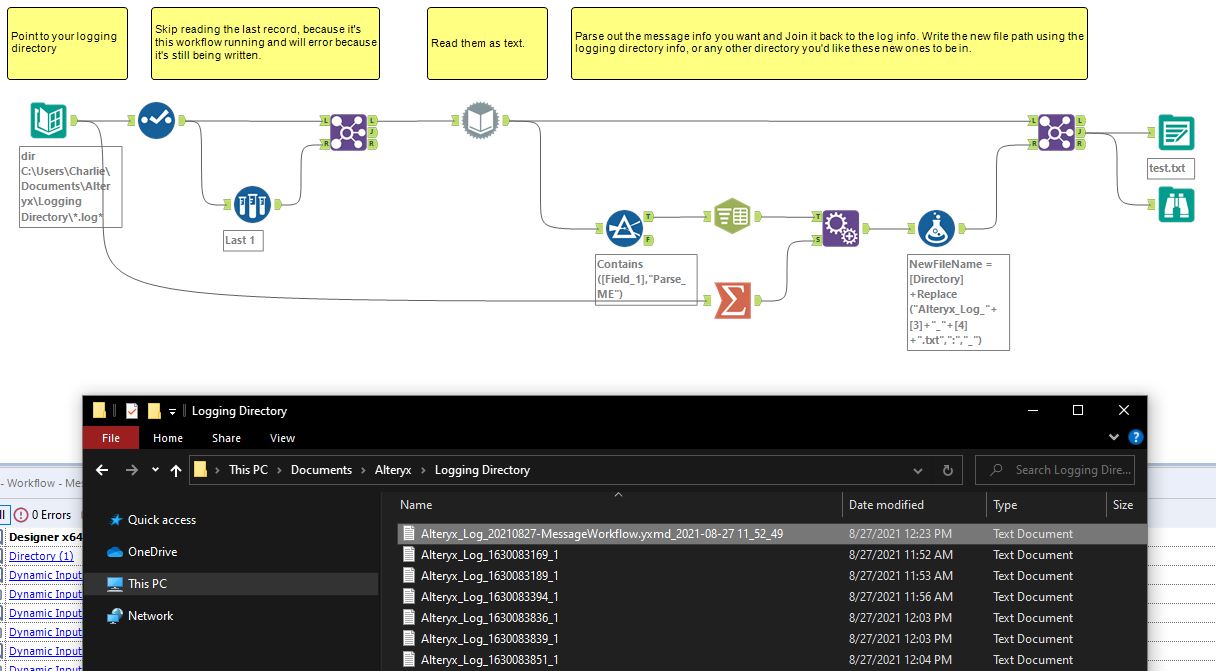Image resolution: width=1216 pixels, height=671 pixels.
Task: Click the refresh button beside the address bar
Action: [x=946, y=470]
